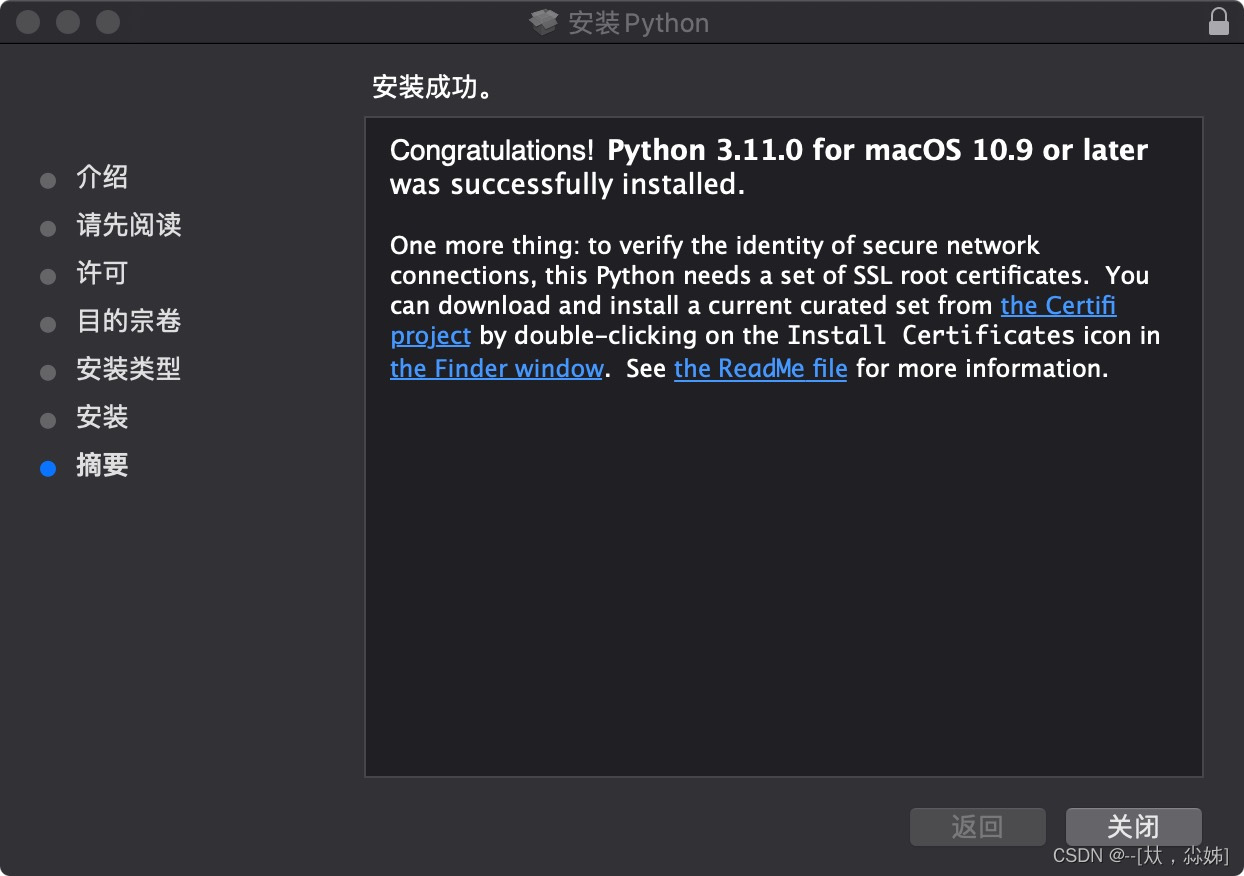Select the 目的宗卷 step in sidebar
The image size is (1244, 876).
coord(128,322)
